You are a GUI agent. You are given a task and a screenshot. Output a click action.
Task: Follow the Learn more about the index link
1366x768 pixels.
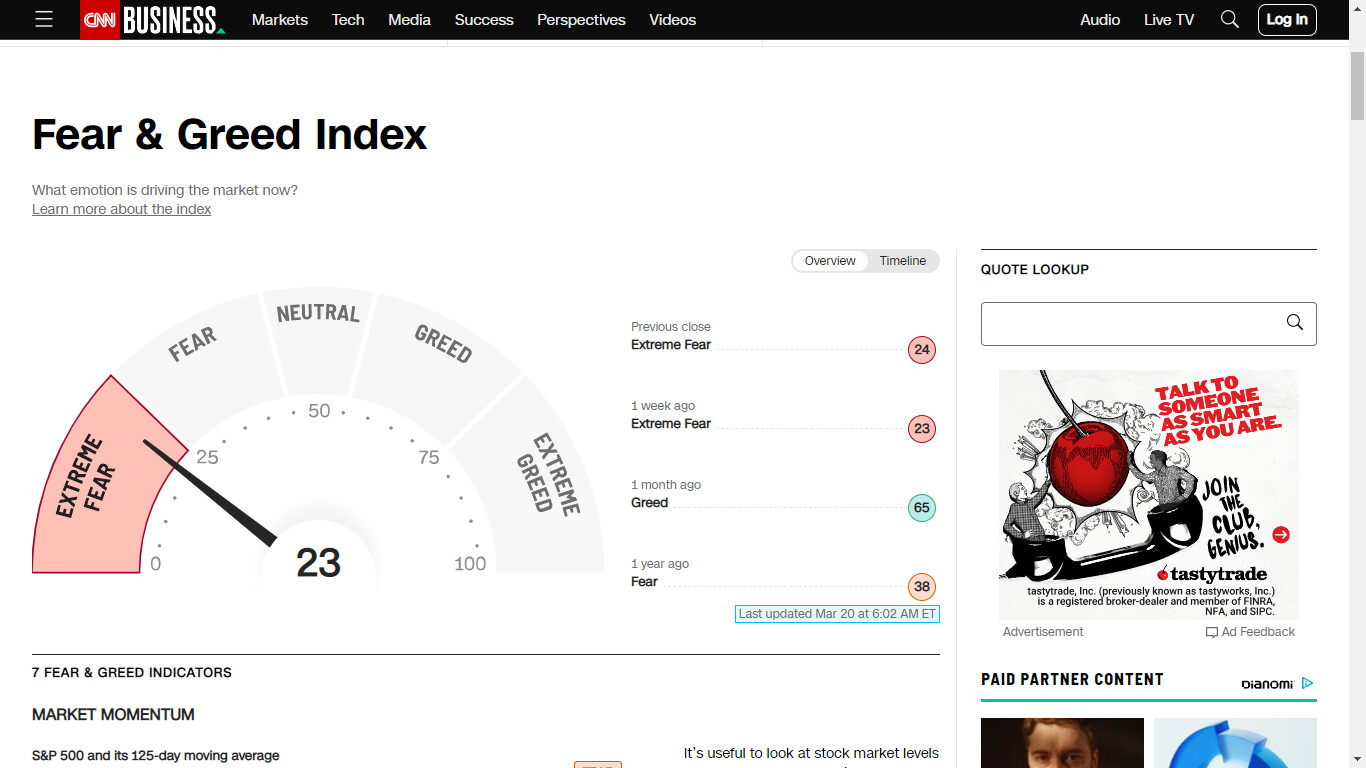pyautogui.click(x=121, y=209)
